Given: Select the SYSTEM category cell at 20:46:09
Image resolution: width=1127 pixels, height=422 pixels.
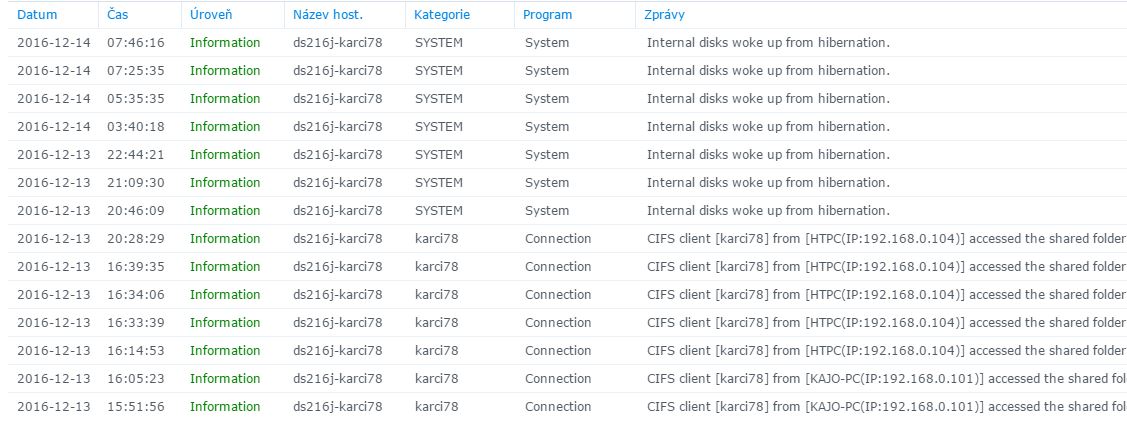Looking at the screenshot, I should click(439, 211).
